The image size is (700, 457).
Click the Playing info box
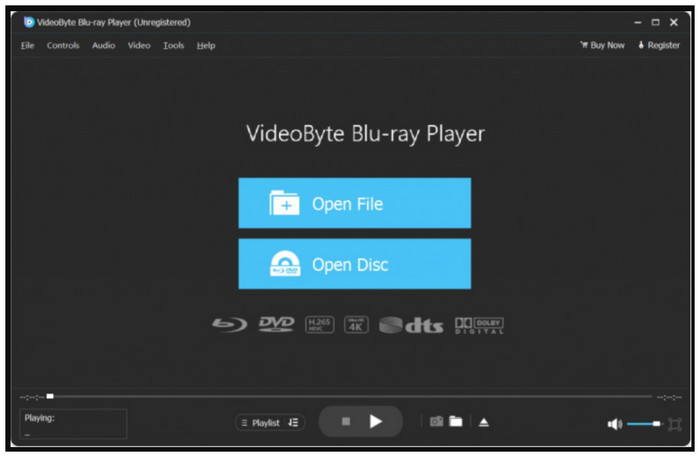(x=73, y=424)
